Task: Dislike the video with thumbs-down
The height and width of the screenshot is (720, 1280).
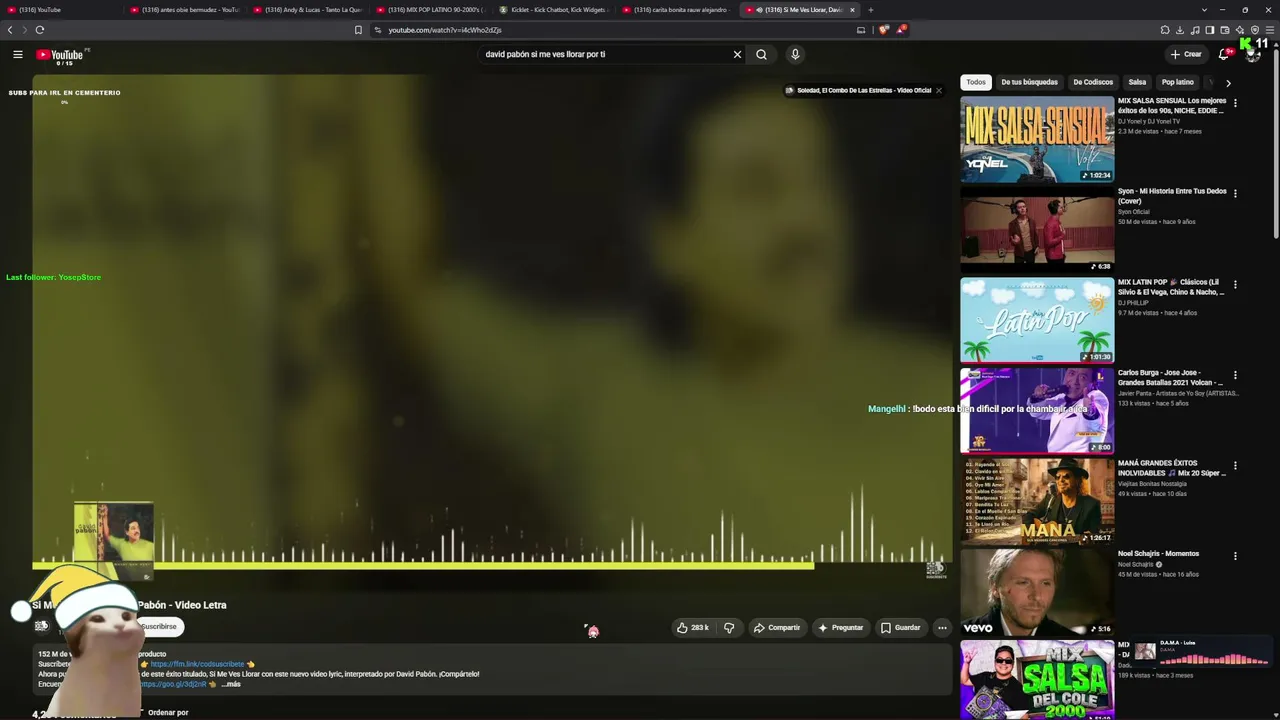Action: coord(729,628)
